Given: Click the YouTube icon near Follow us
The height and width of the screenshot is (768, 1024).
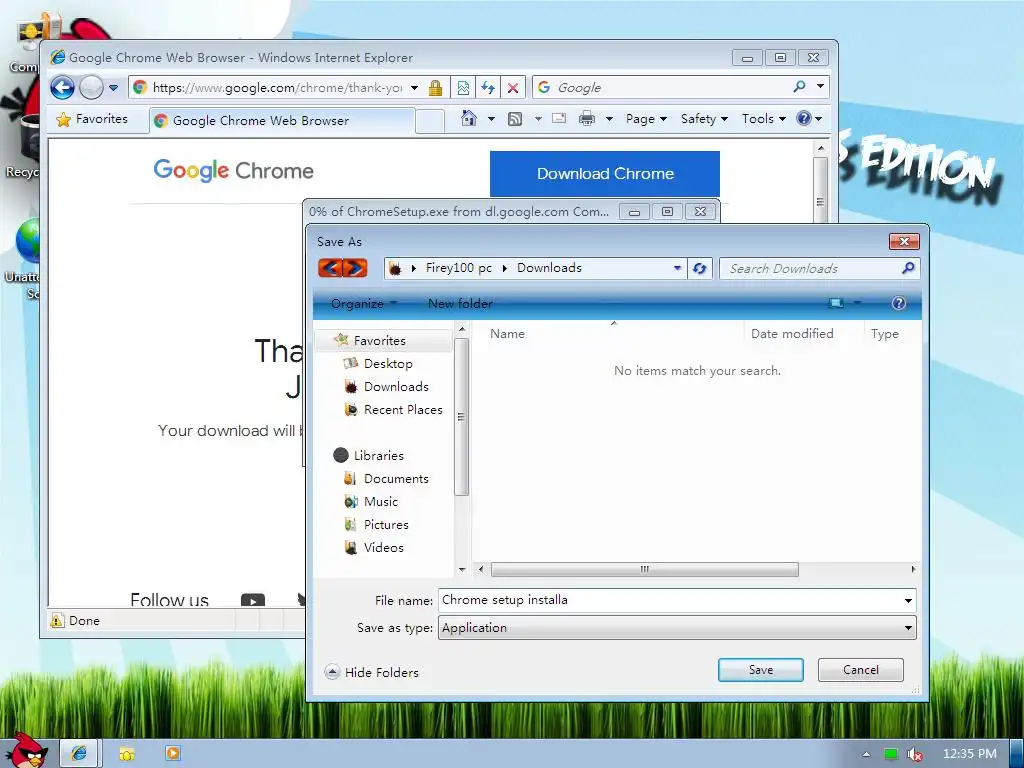Looking at the screenshot, I should point(253,600).
